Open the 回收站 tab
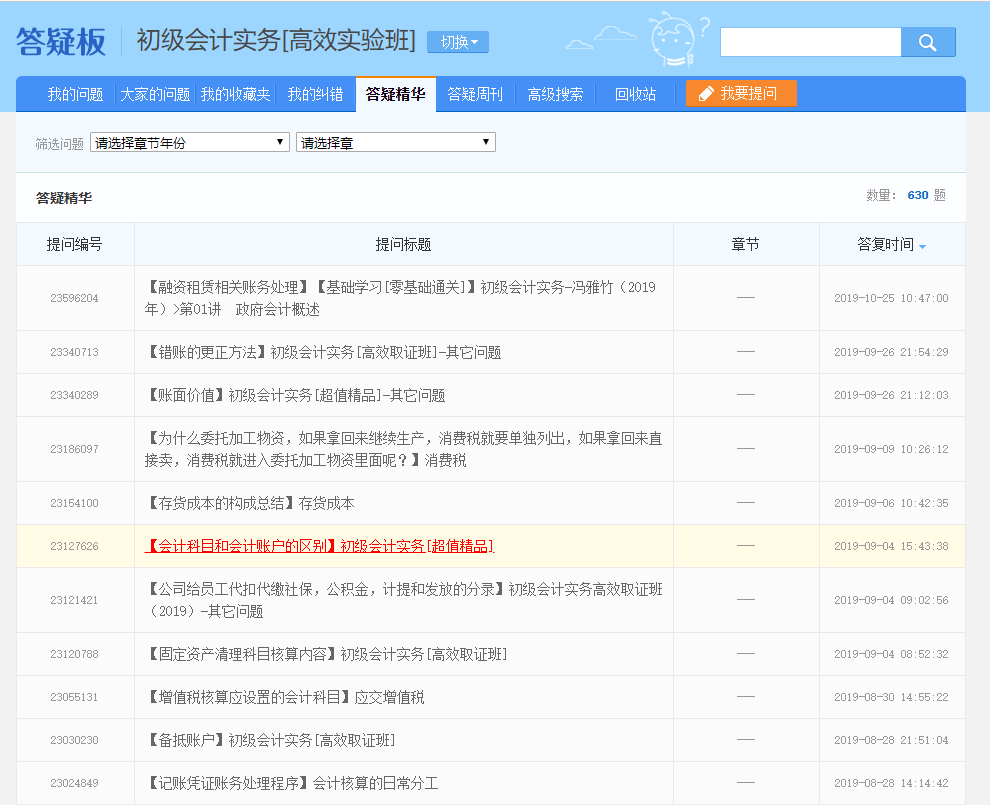The height and width of the screenshot is (805, 990). (636, 92)
